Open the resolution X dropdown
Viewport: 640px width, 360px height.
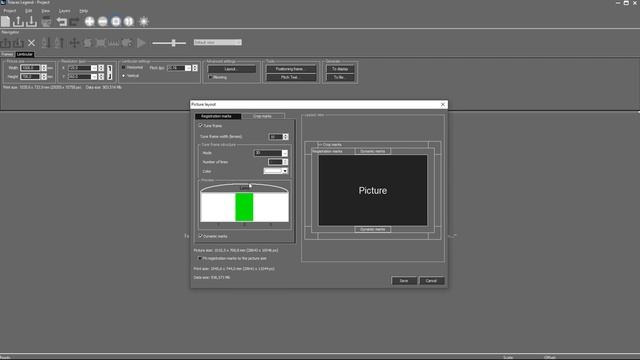(94, 68)
